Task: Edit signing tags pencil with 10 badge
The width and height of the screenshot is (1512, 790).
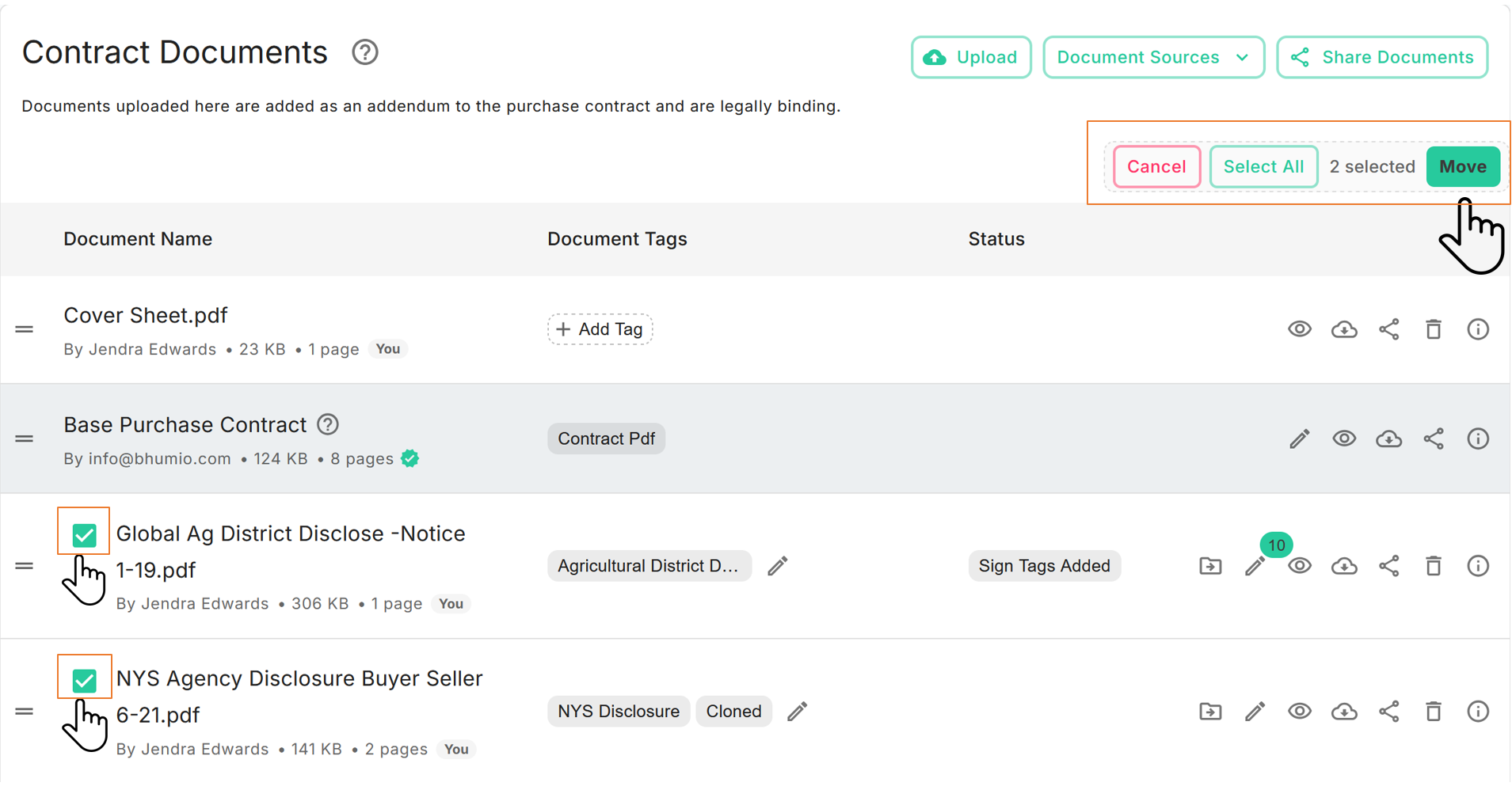Action: (x=1255, y=566)
